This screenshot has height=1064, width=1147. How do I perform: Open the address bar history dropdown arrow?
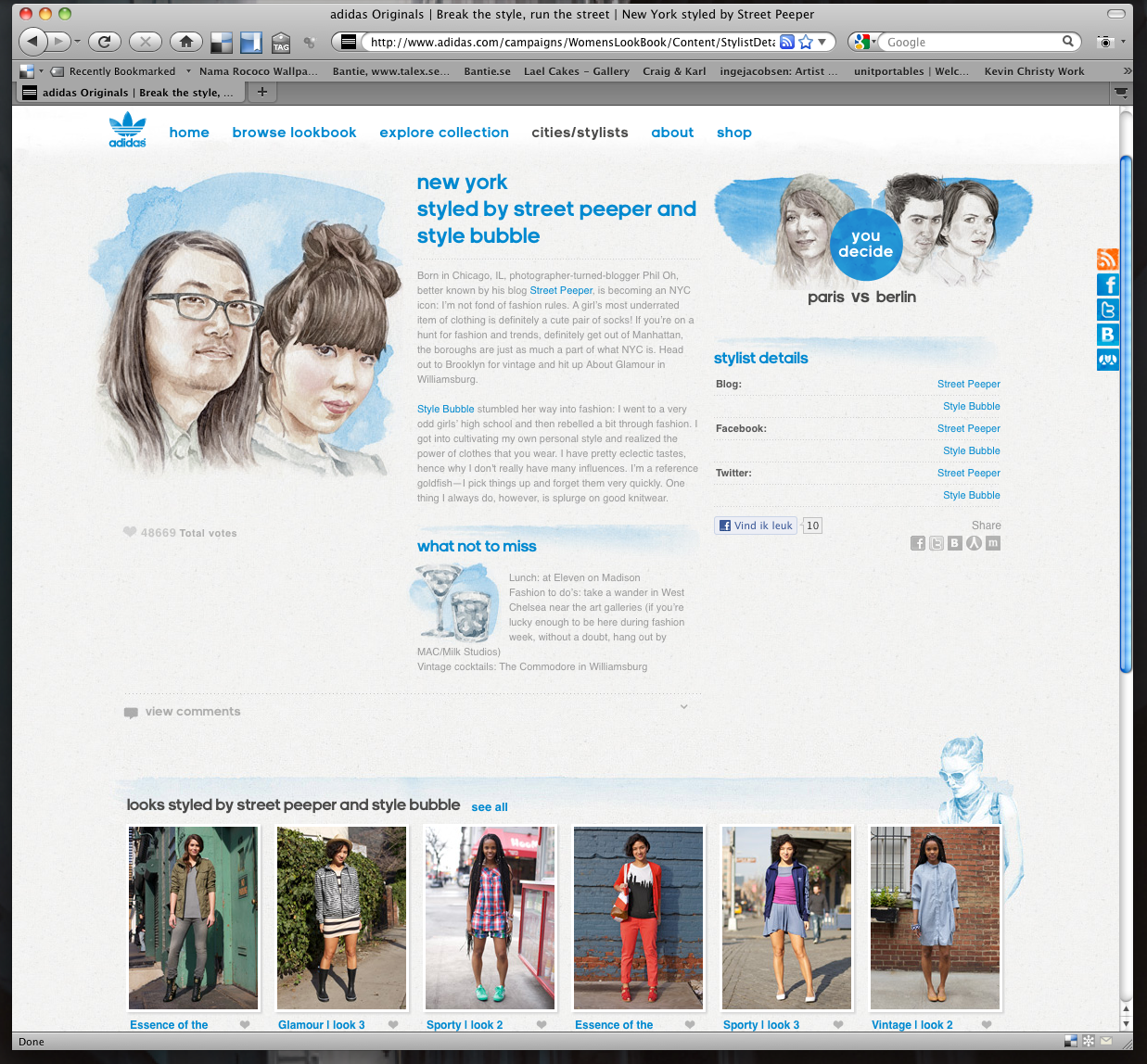coord(822,42)
